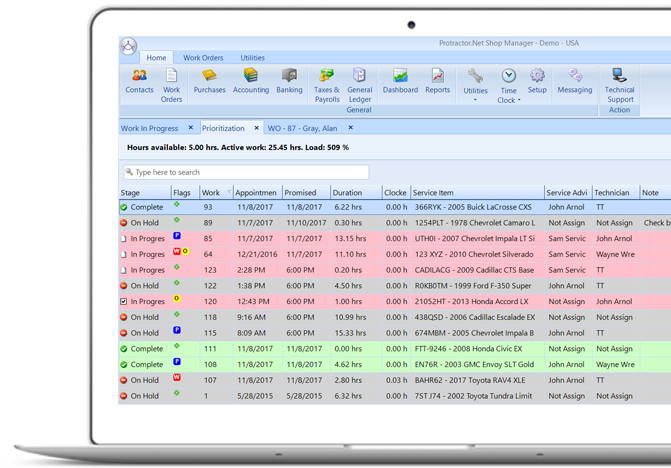Click 'Wayne Wre' technician on work order 108
Viewport: 671px width, 468px height.
pos(615,364)
